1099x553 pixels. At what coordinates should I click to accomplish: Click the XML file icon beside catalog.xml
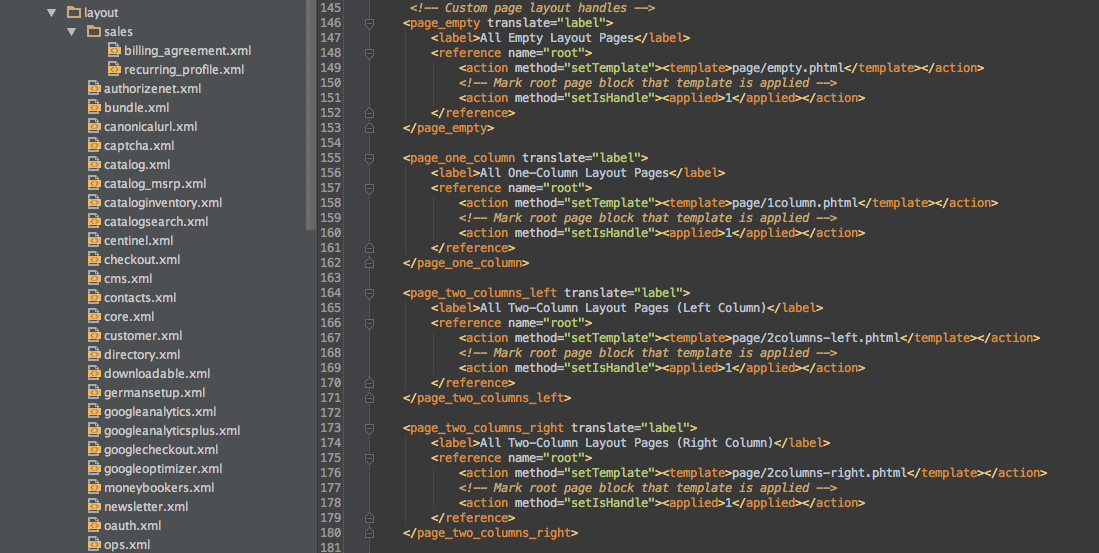click(95, 165)
